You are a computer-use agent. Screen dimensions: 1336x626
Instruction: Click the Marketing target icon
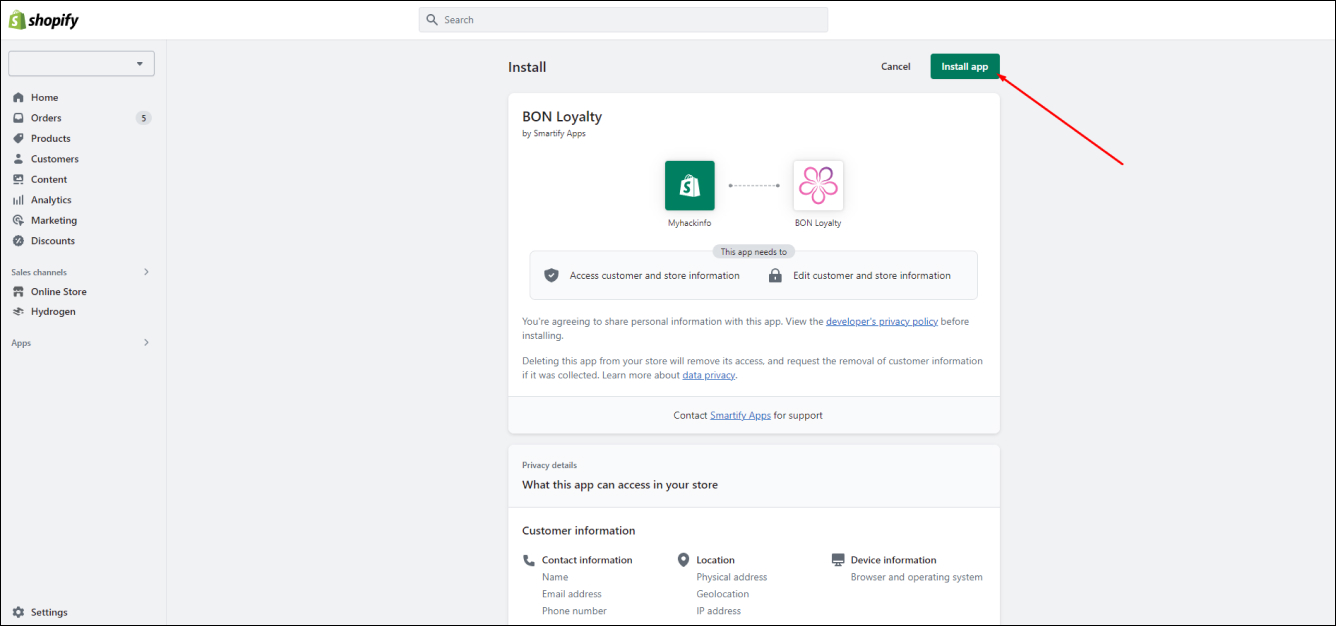(x=18, y=221)
